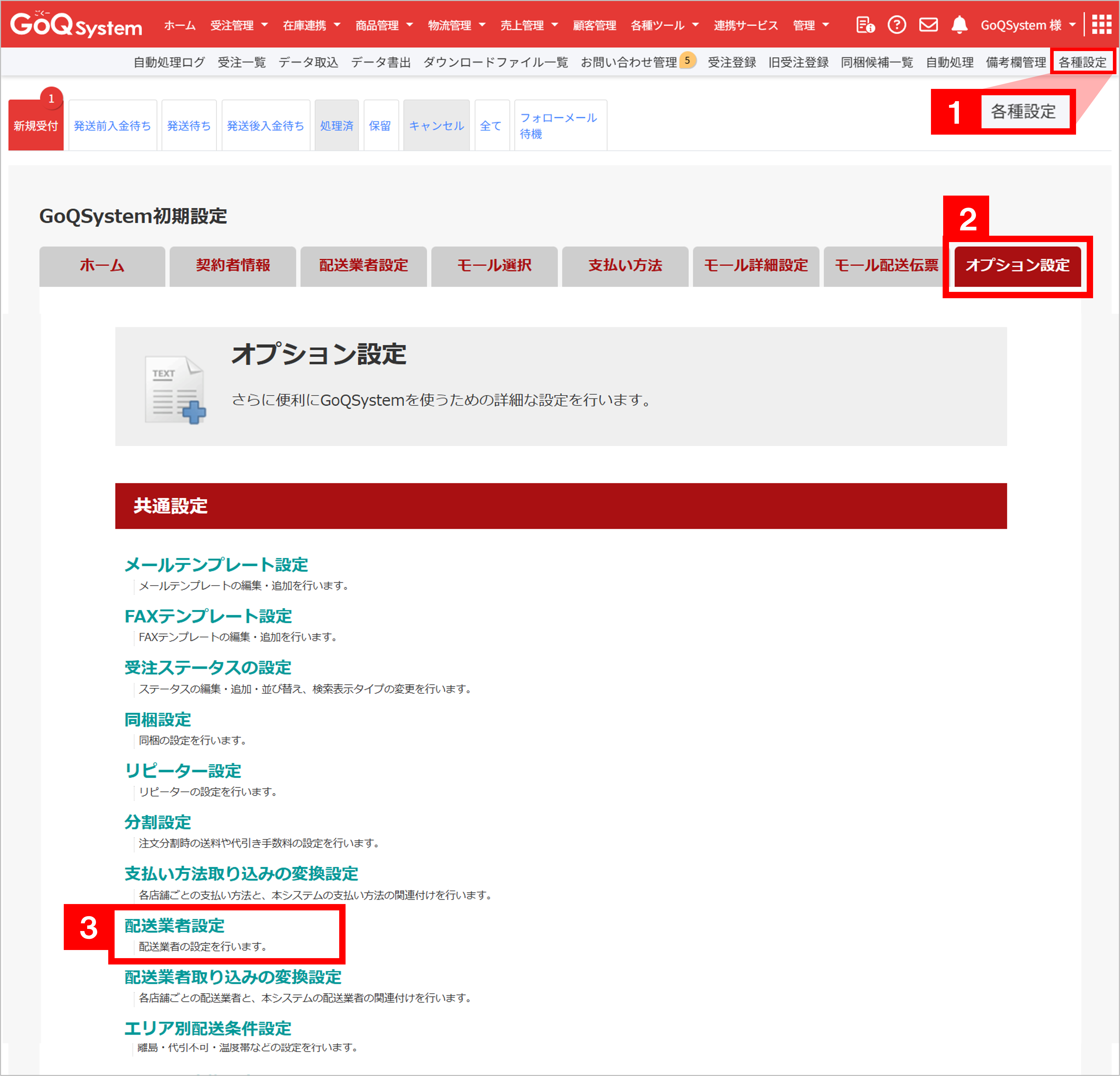The height and width of the screenshot is (1076, 1120).
Task: Open 分割設定 link
Action: tap(158, 822)
